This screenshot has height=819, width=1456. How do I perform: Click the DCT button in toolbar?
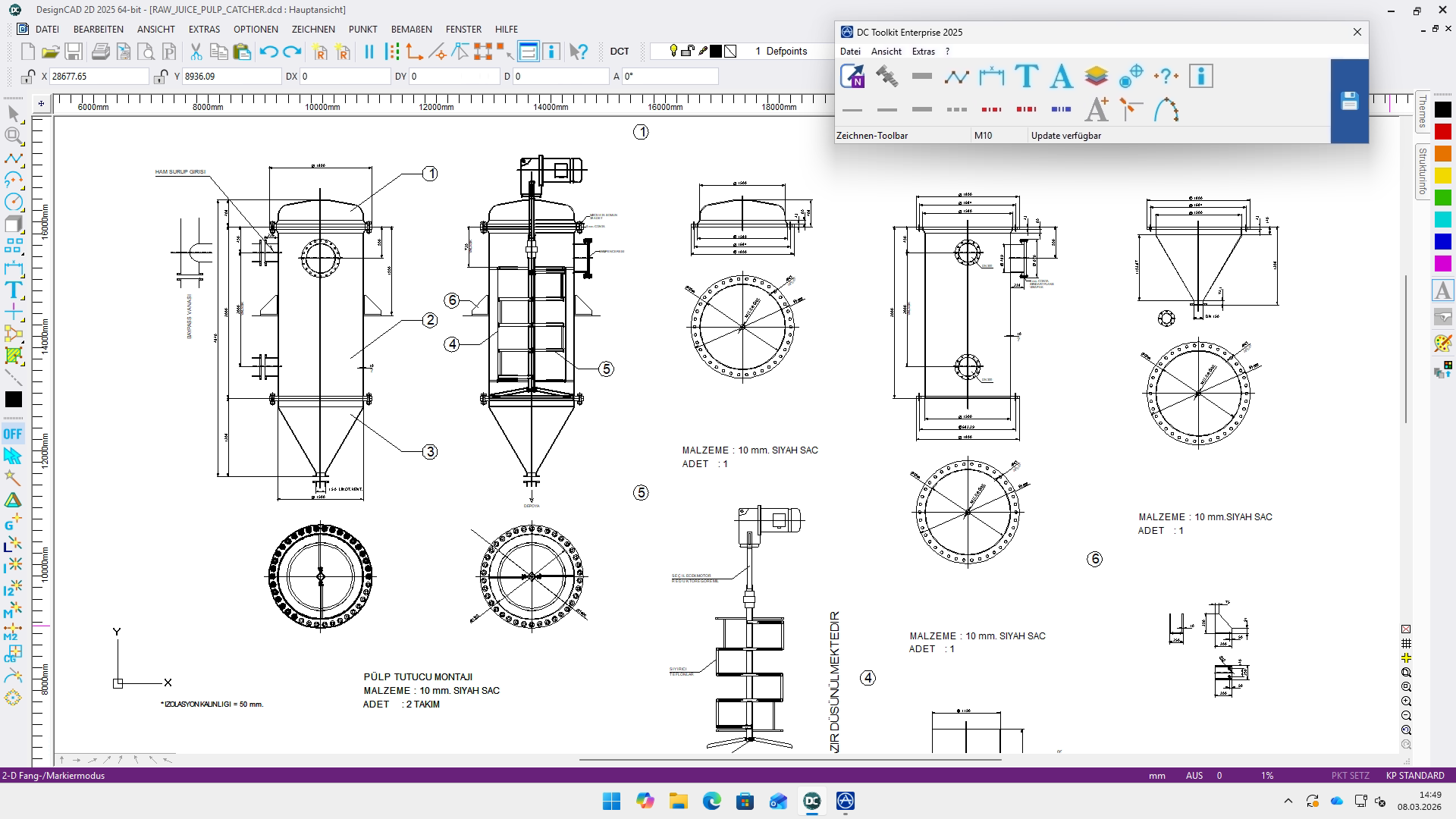[x=620, y=52]
